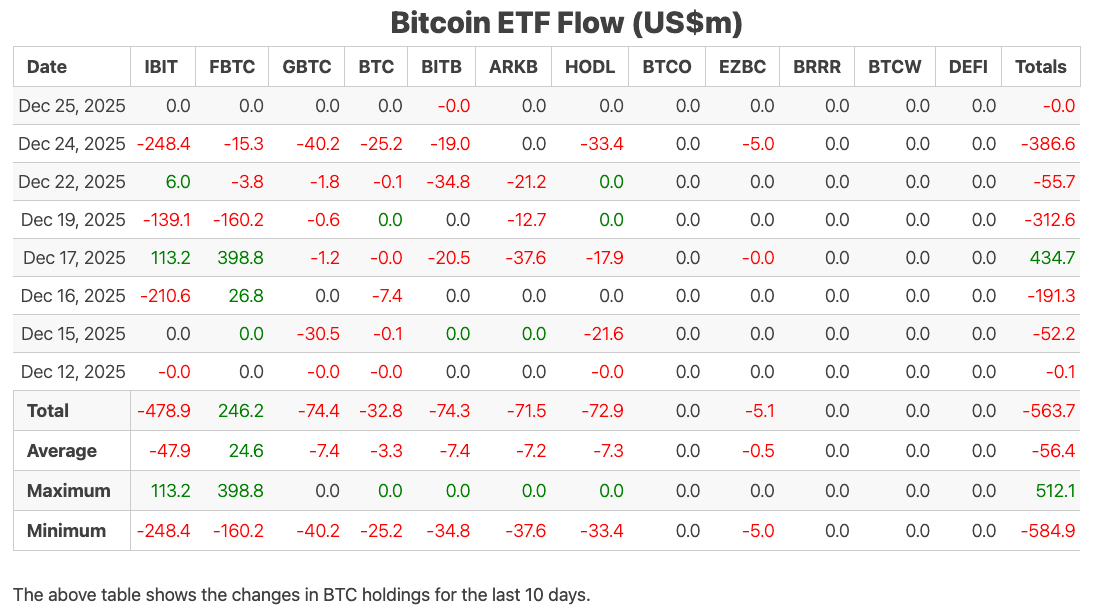Click the Bitcoin ETF Flow title
The width and height of the screenshot is (1096, 614).
[x=566, y=22]
